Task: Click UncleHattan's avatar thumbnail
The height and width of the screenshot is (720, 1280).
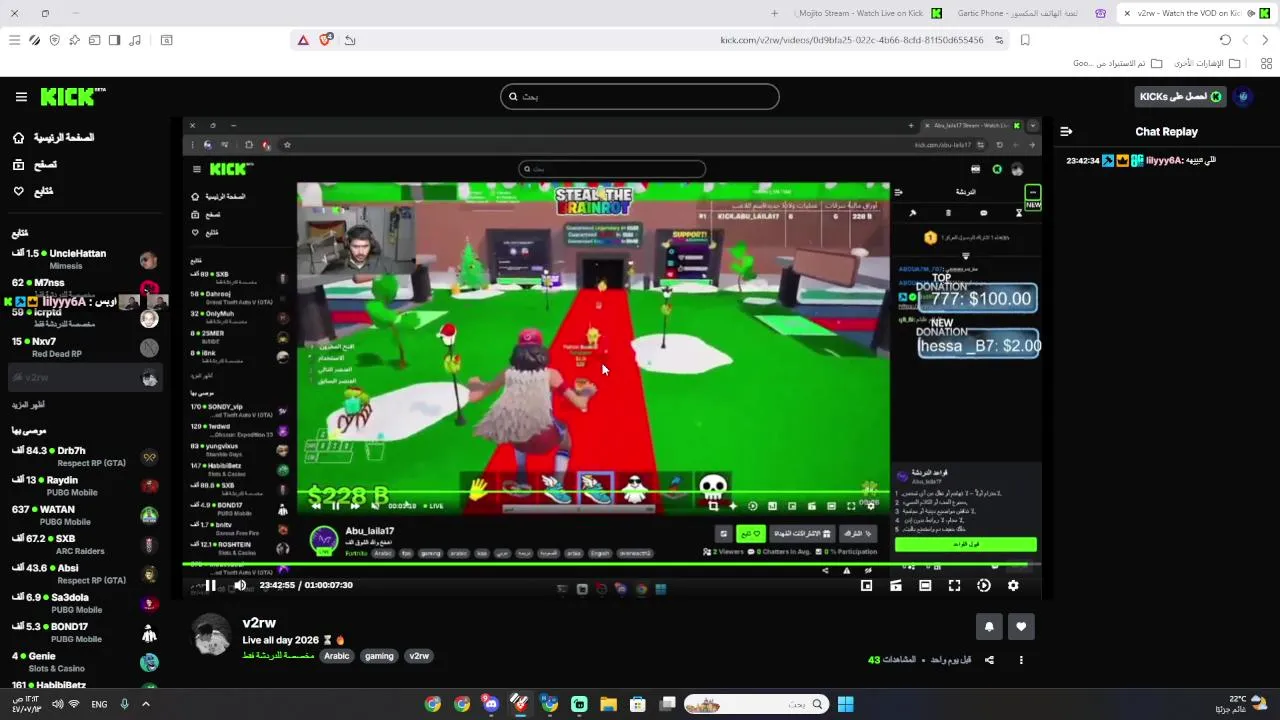Action: 149,261
